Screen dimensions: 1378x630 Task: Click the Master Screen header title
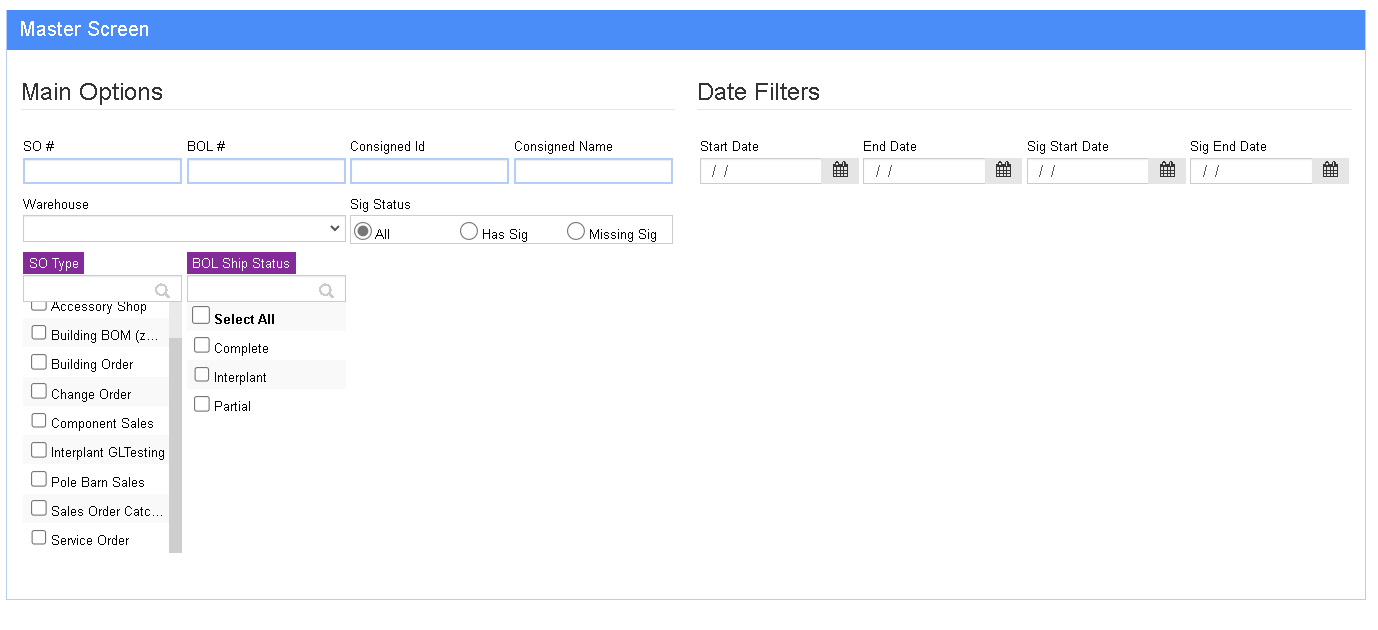point(84,29)
